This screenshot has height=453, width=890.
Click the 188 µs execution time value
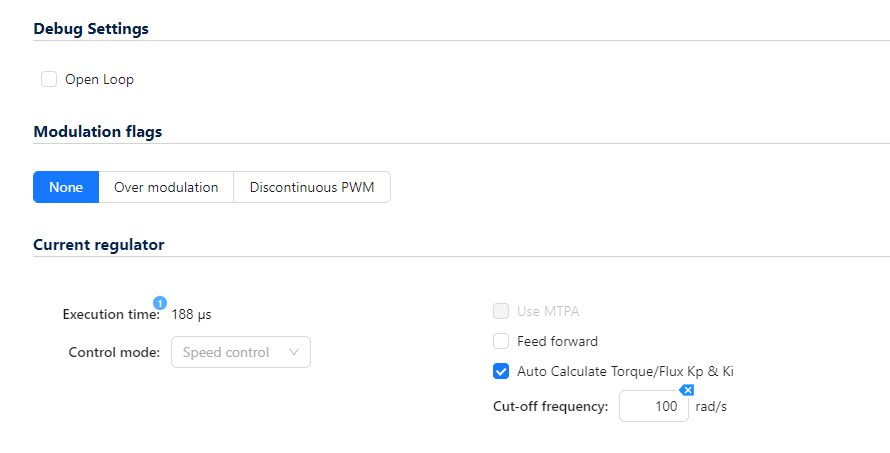tap(191, 314)
